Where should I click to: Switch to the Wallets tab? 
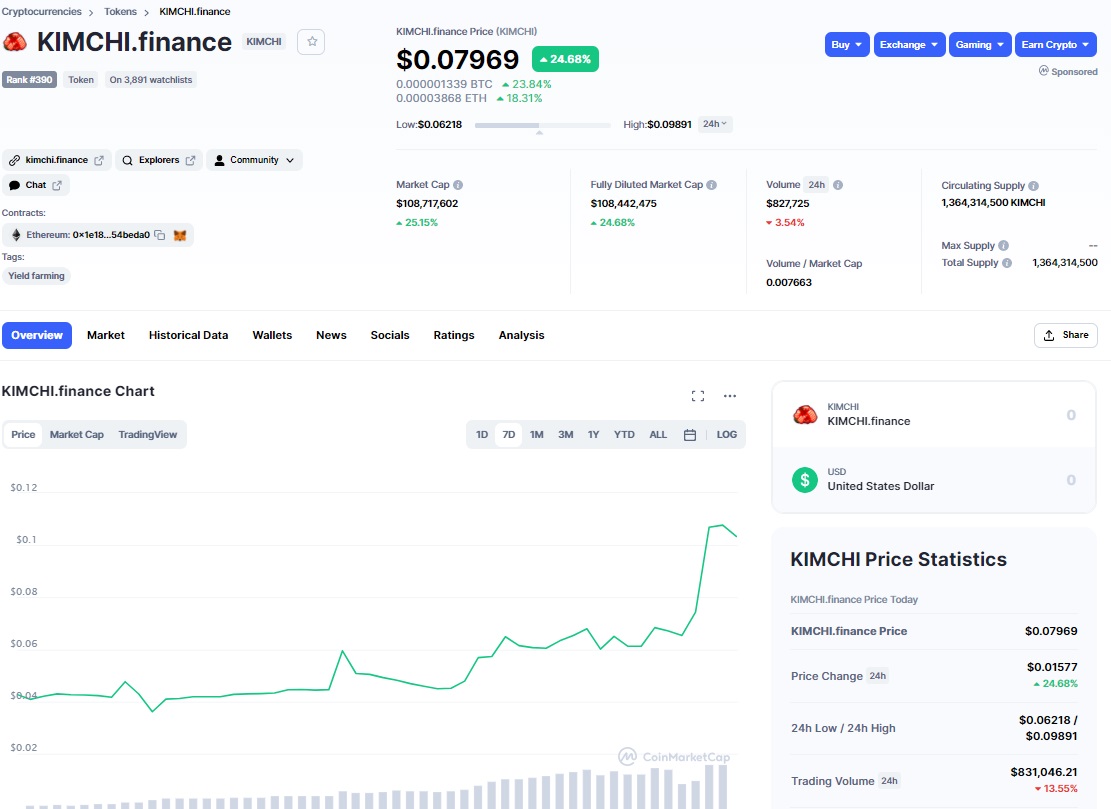(x=272, y=335)
